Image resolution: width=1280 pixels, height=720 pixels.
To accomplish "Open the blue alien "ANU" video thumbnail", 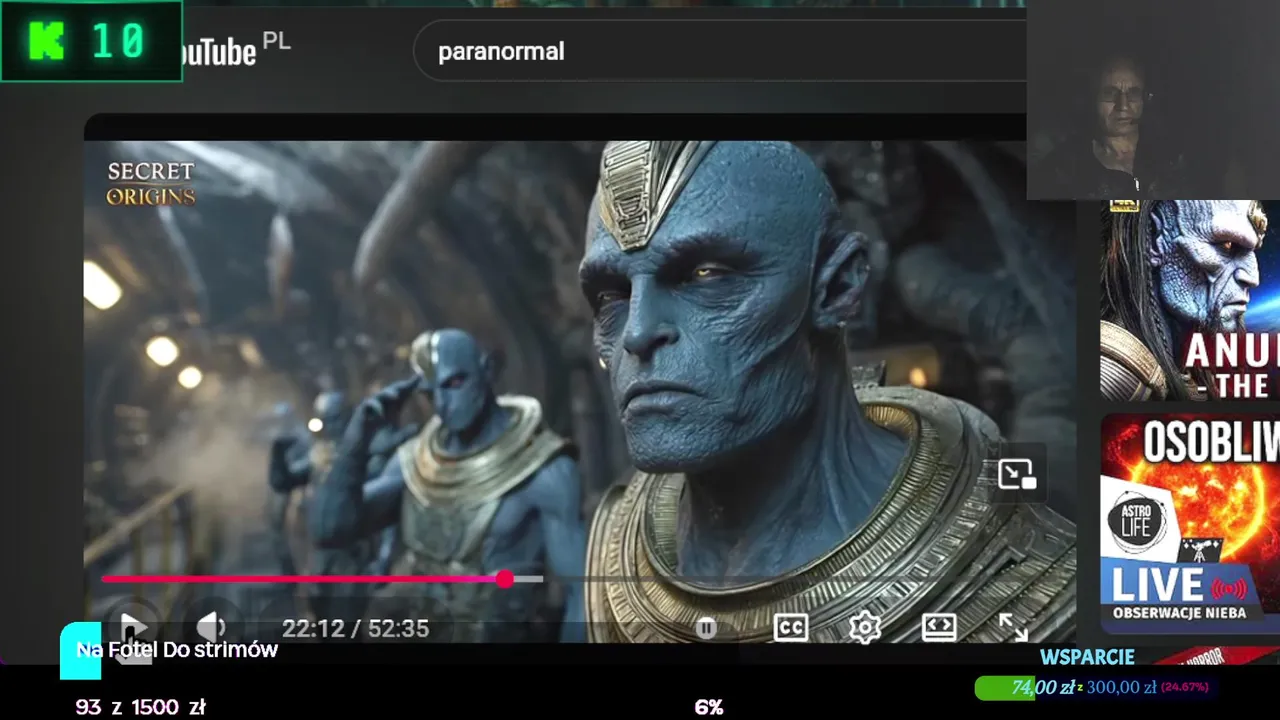I will pyautogui.click(x=1190, y=300).
